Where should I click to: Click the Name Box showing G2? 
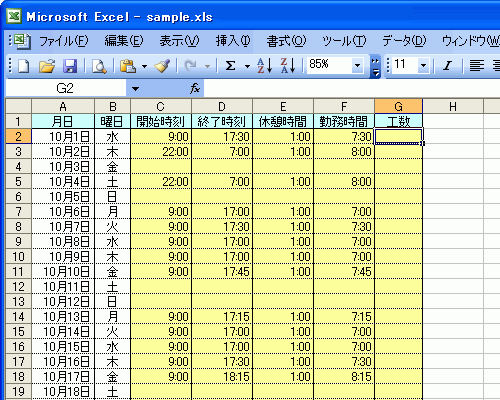(66, 89)
